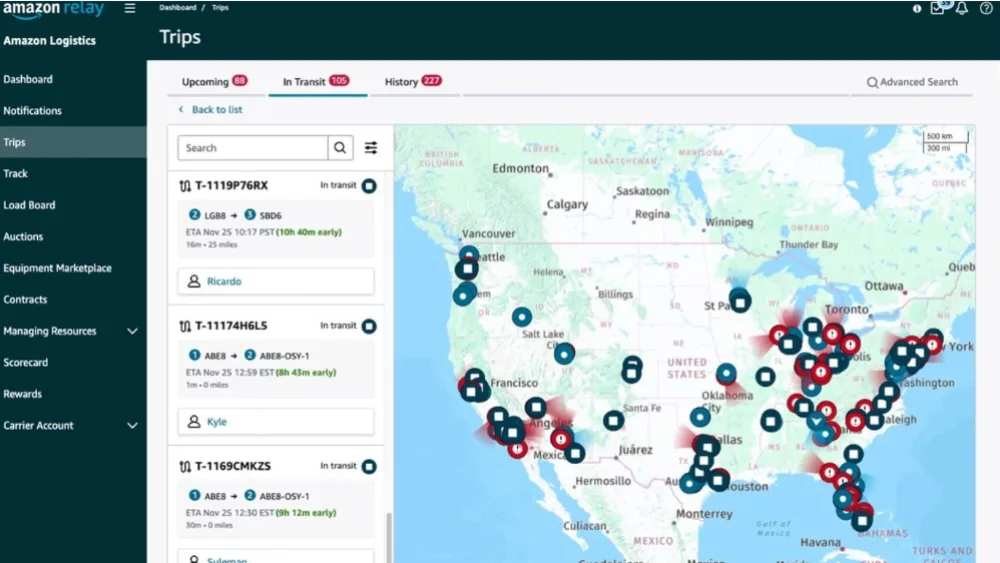Click the search magnifier button in trip list
Viewport: 1000px width, 563px height.
(x=340, y=148)
